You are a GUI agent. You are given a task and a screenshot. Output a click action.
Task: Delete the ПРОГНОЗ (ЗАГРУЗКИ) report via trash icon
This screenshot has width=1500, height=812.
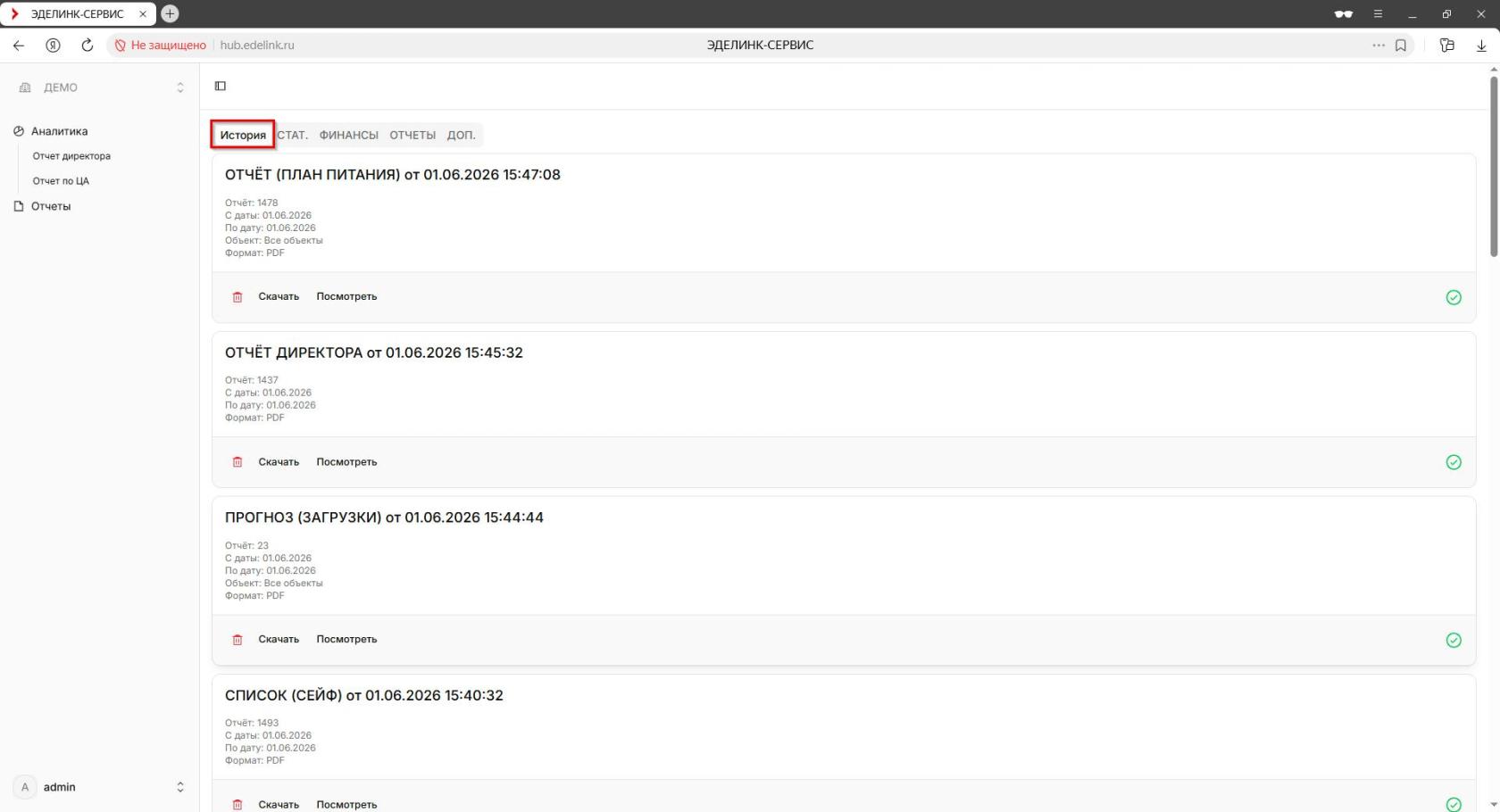[237, 640]
